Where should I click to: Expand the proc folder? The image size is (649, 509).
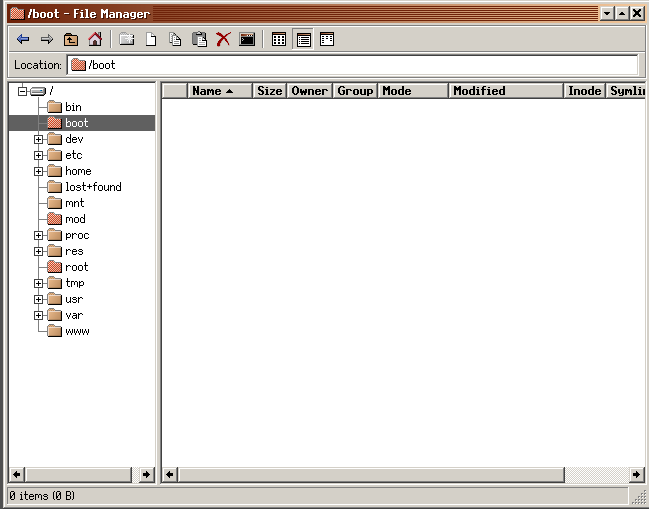point(38,235)
